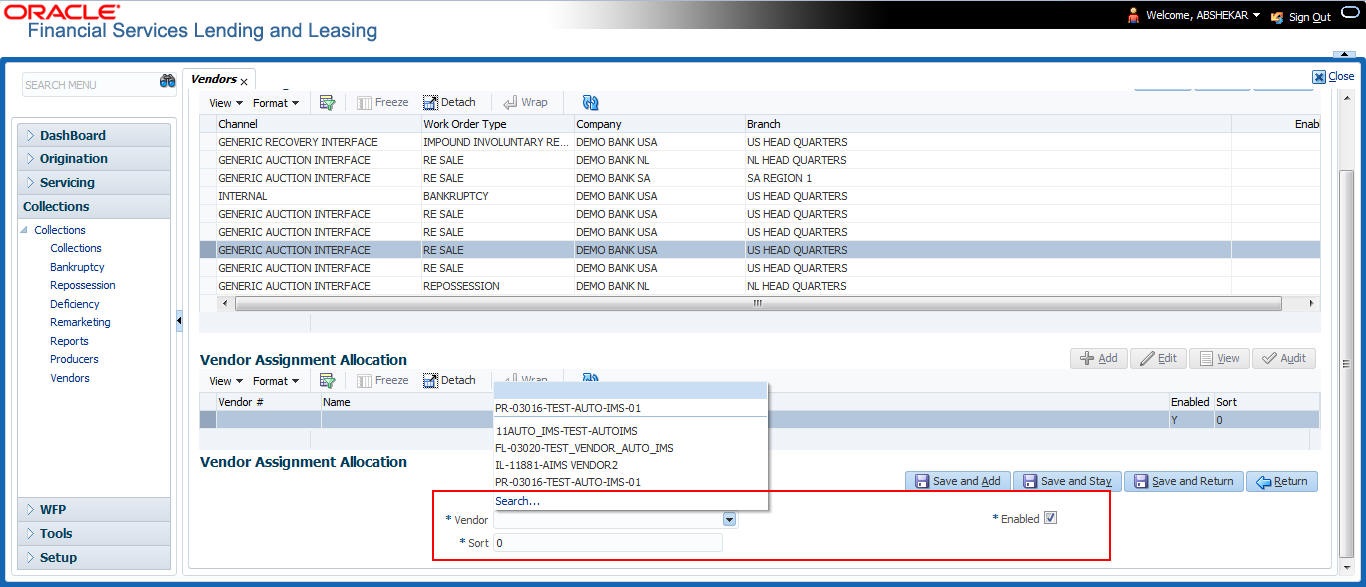Click the Vendor combo input field
1366x587 pixels.
(x=608, y=520)
